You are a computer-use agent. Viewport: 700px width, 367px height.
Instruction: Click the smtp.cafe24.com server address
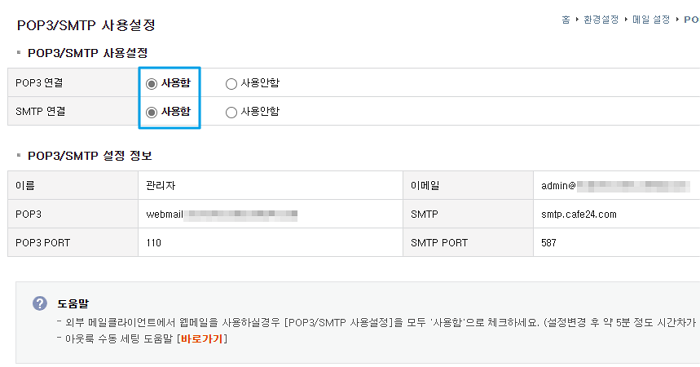click(579, 214)
